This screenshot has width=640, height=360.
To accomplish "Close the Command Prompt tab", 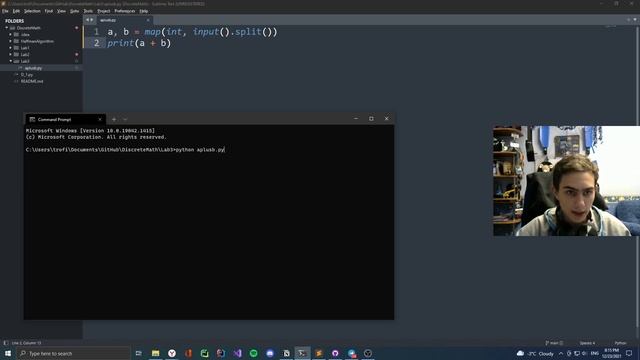I will 100,119.
